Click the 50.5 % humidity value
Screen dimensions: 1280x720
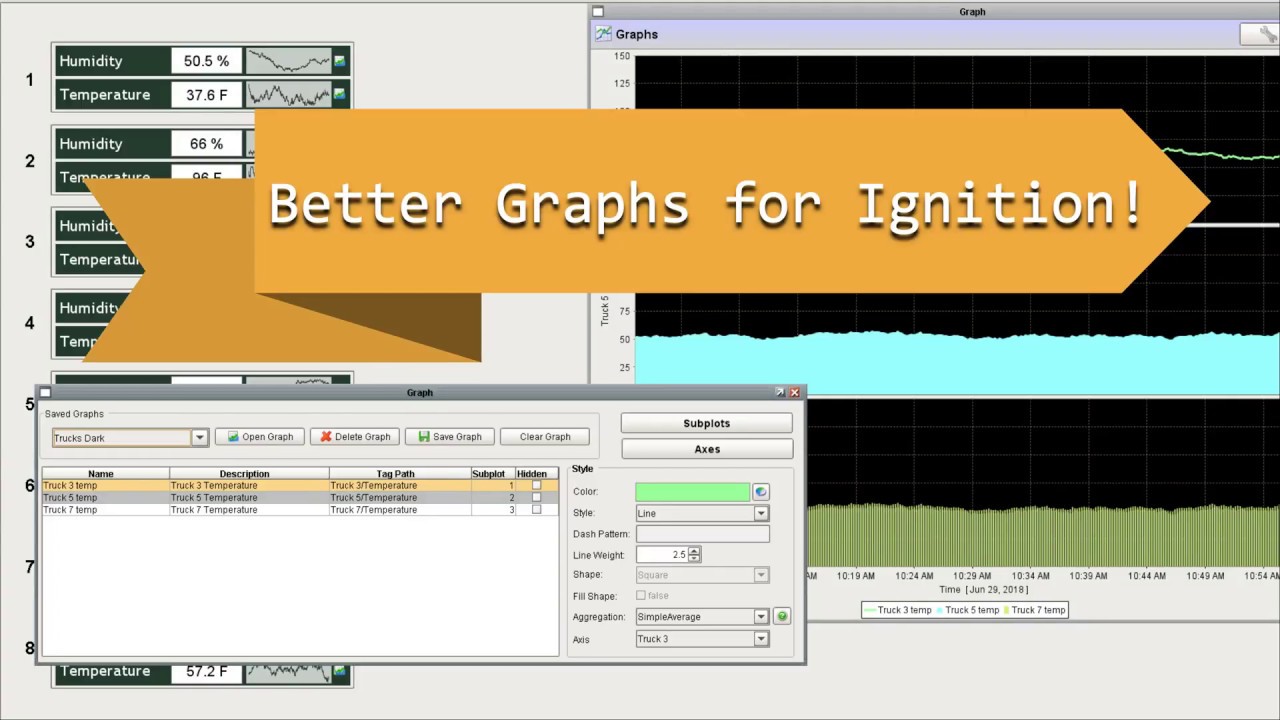click(206, 61)
